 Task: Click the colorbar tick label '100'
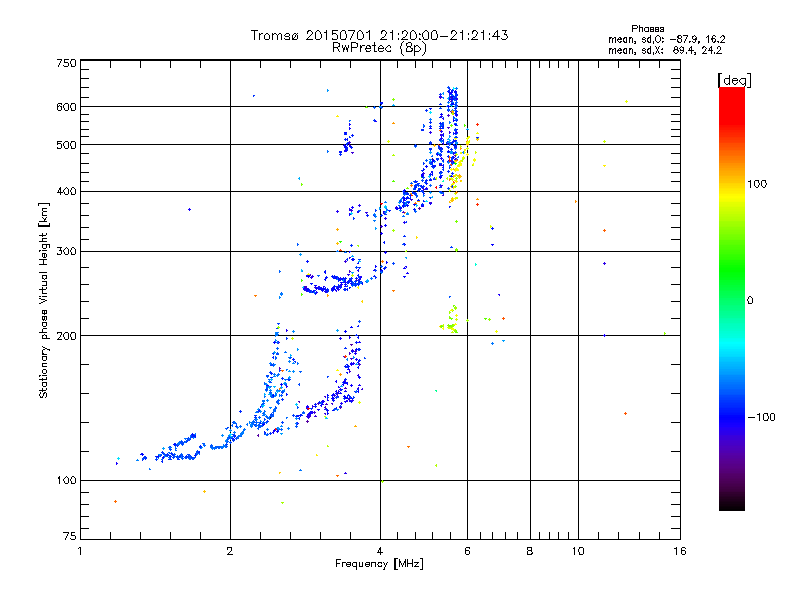[757, 184]
